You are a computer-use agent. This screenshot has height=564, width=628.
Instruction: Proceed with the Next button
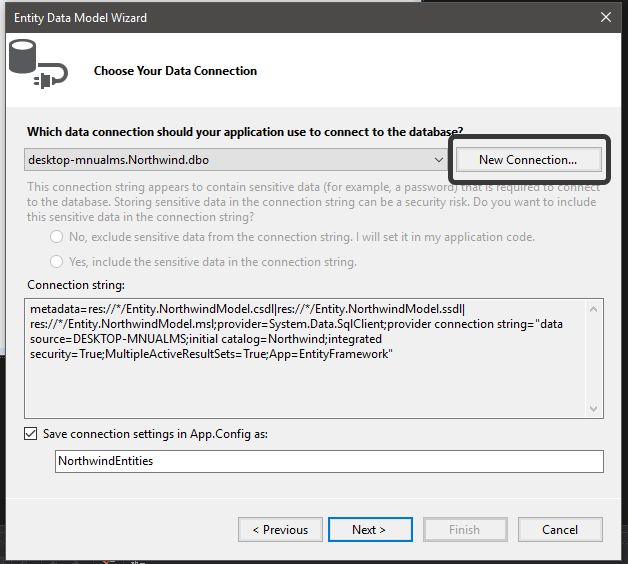tap(370, 530)
